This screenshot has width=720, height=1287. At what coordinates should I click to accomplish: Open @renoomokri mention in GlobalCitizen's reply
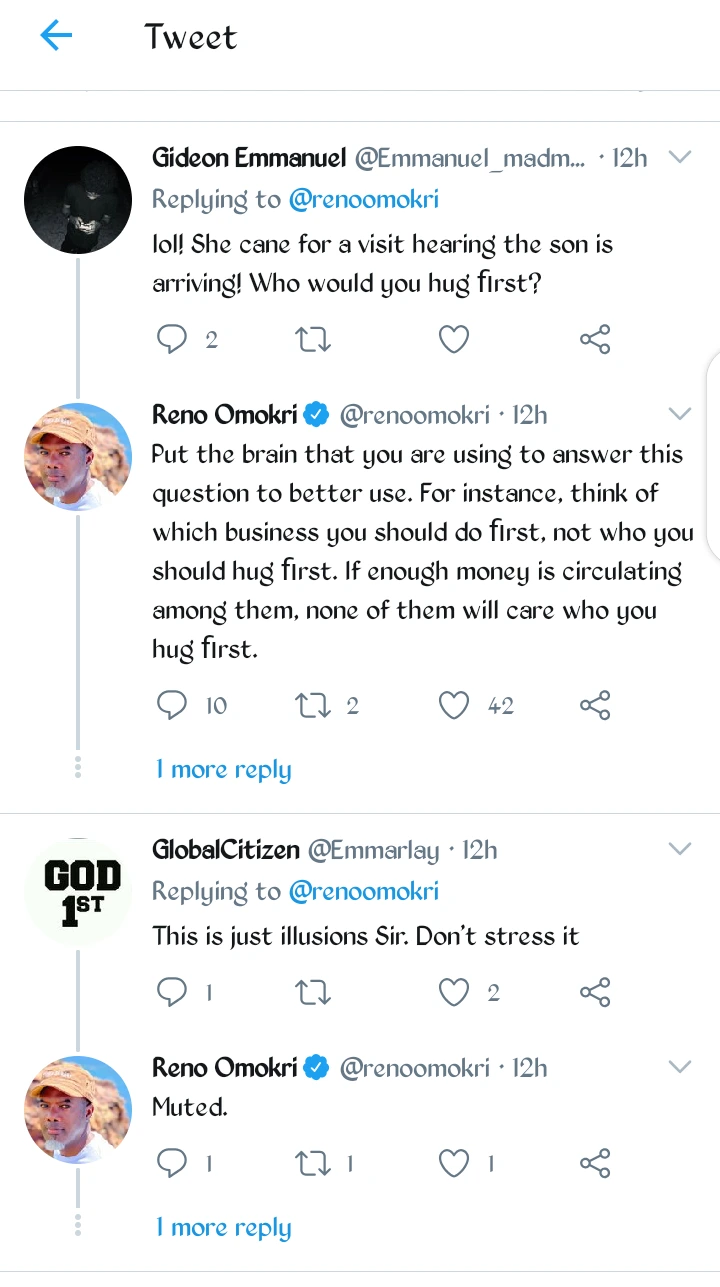pos(363,892)
